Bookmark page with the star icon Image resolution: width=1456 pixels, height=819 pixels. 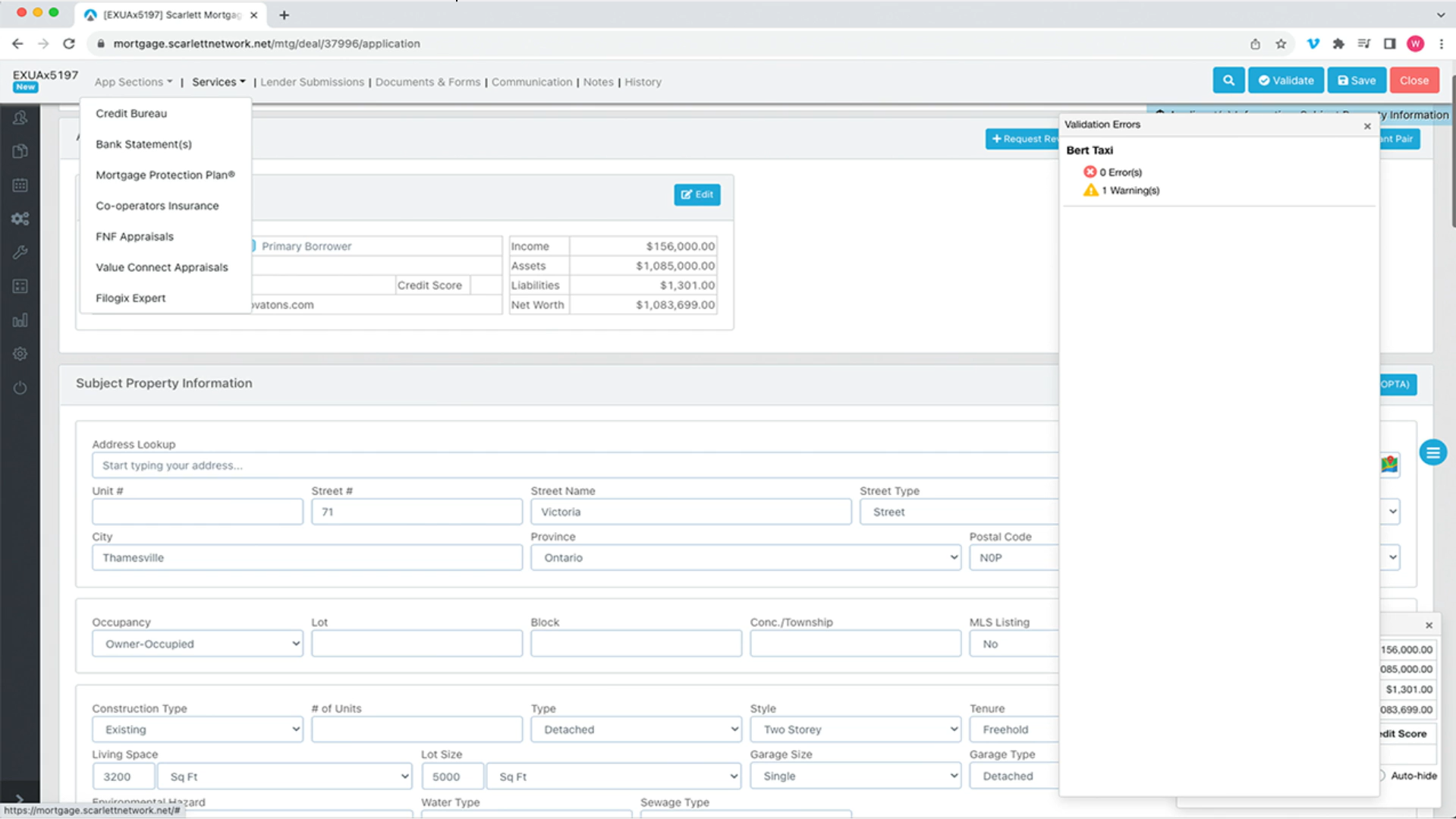pyautogui.click(x=1281, y=44)
